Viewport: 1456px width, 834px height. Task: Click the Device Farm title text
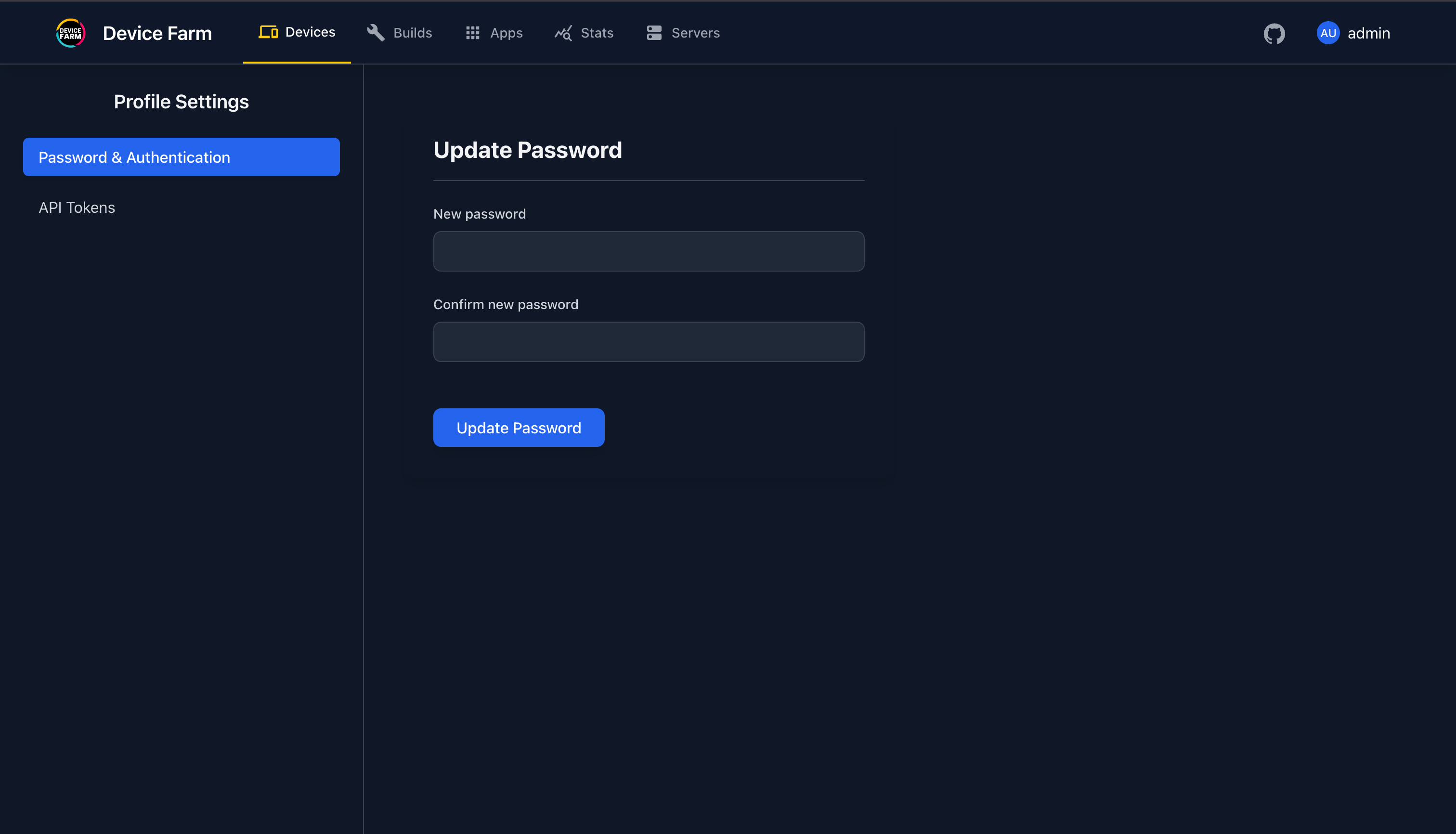[x=157, y=33]
